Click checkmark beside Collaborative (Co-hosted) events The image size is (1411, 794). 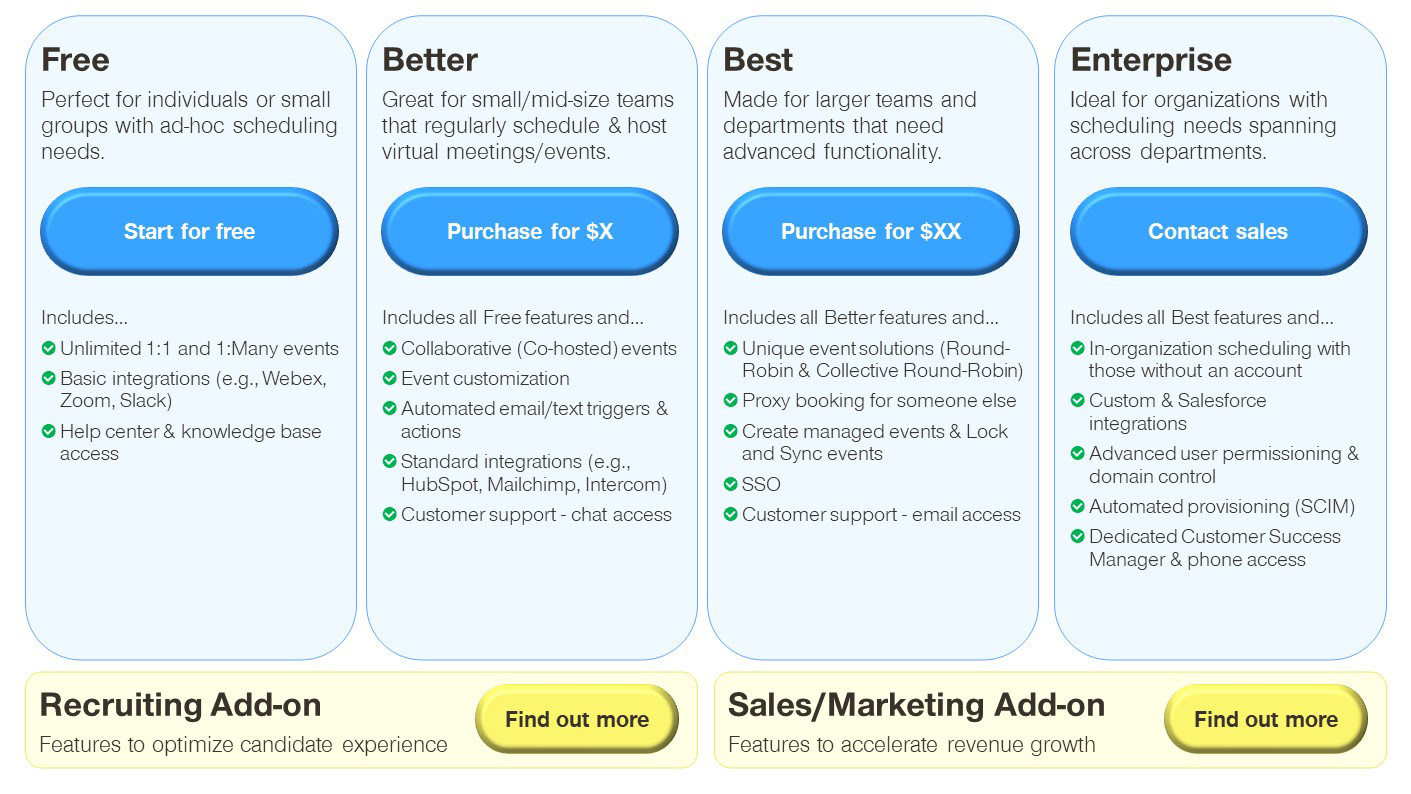(389, 349)
